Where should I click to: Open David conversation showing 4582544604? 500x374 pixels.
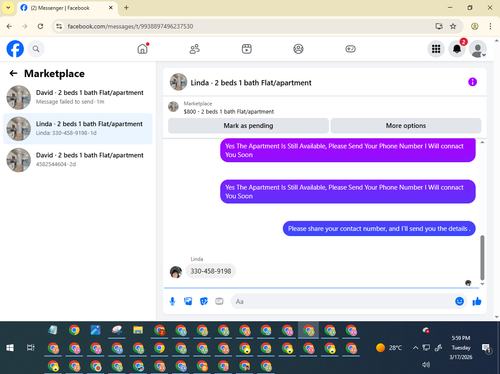click(x=78, y=160)
